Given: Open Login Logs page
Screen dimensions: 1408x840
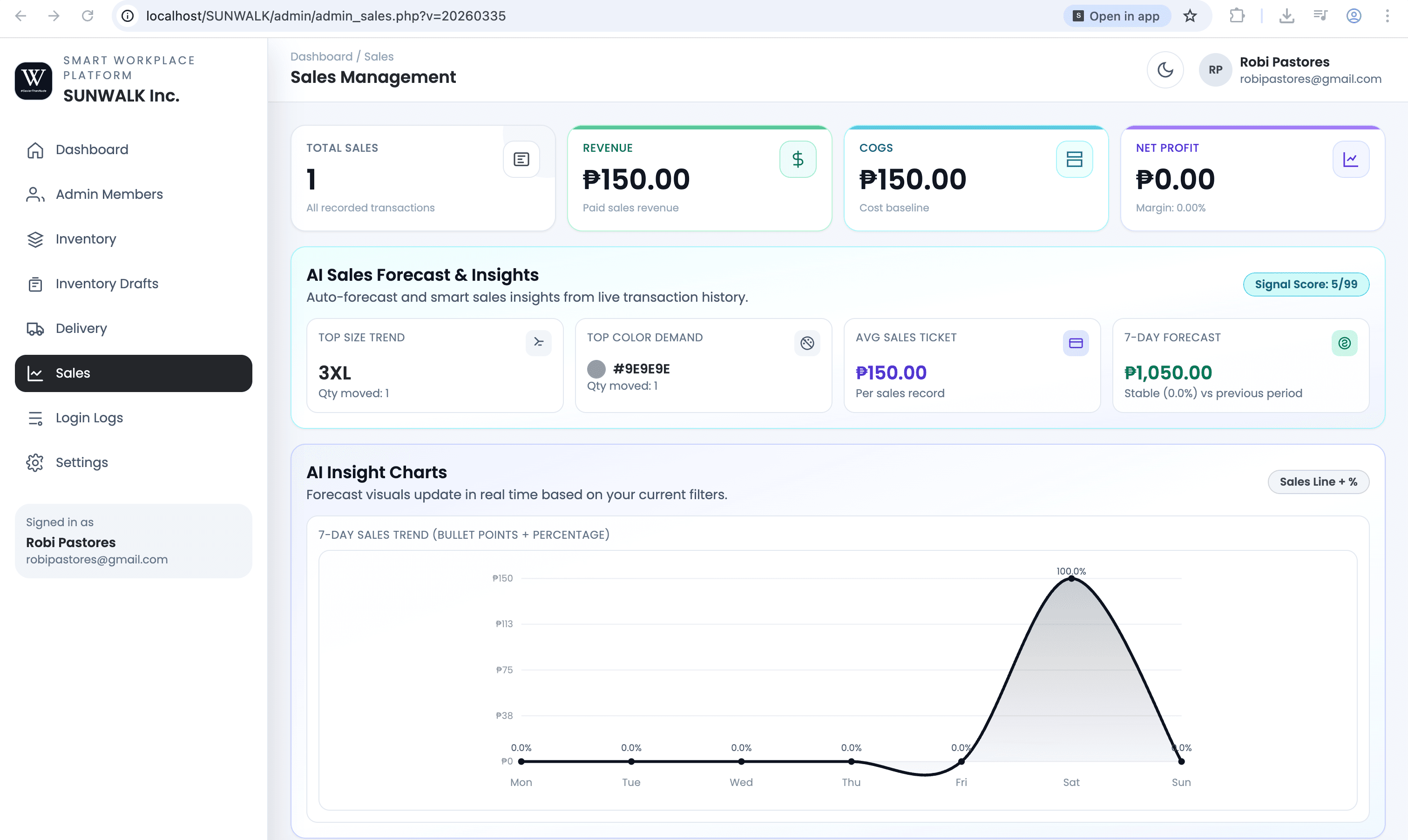Looking at the screenshot, I should 134,418.
